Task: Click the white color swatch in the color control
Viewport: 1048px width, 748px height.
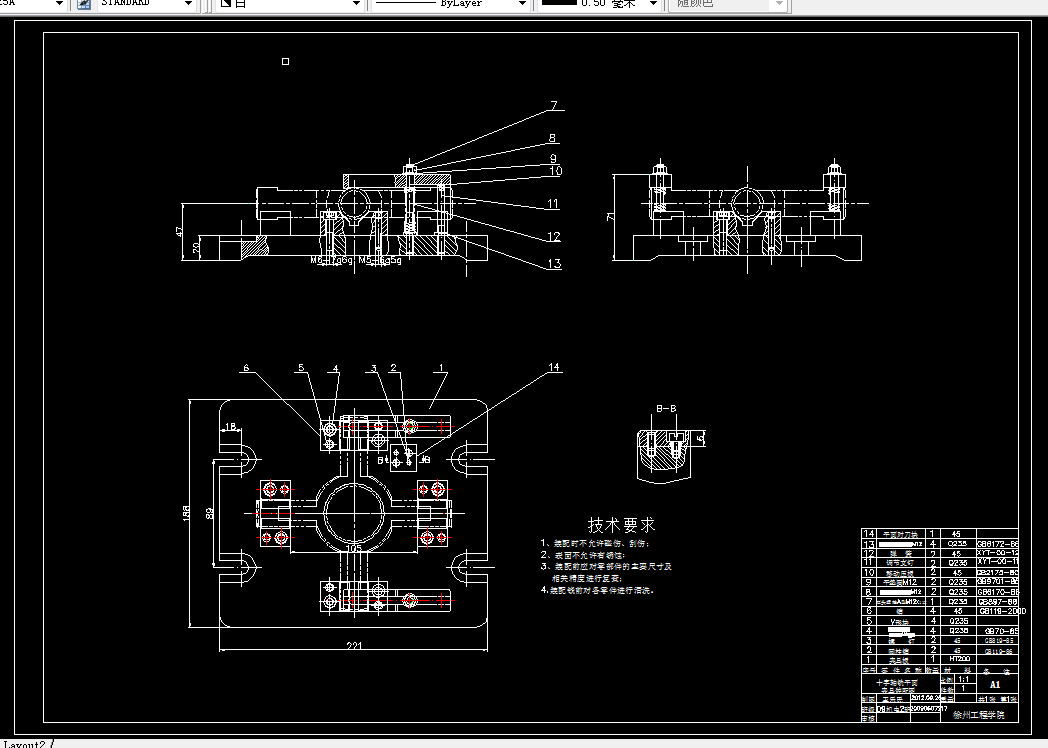Action: pyautogui.click(x=226, y=3)
